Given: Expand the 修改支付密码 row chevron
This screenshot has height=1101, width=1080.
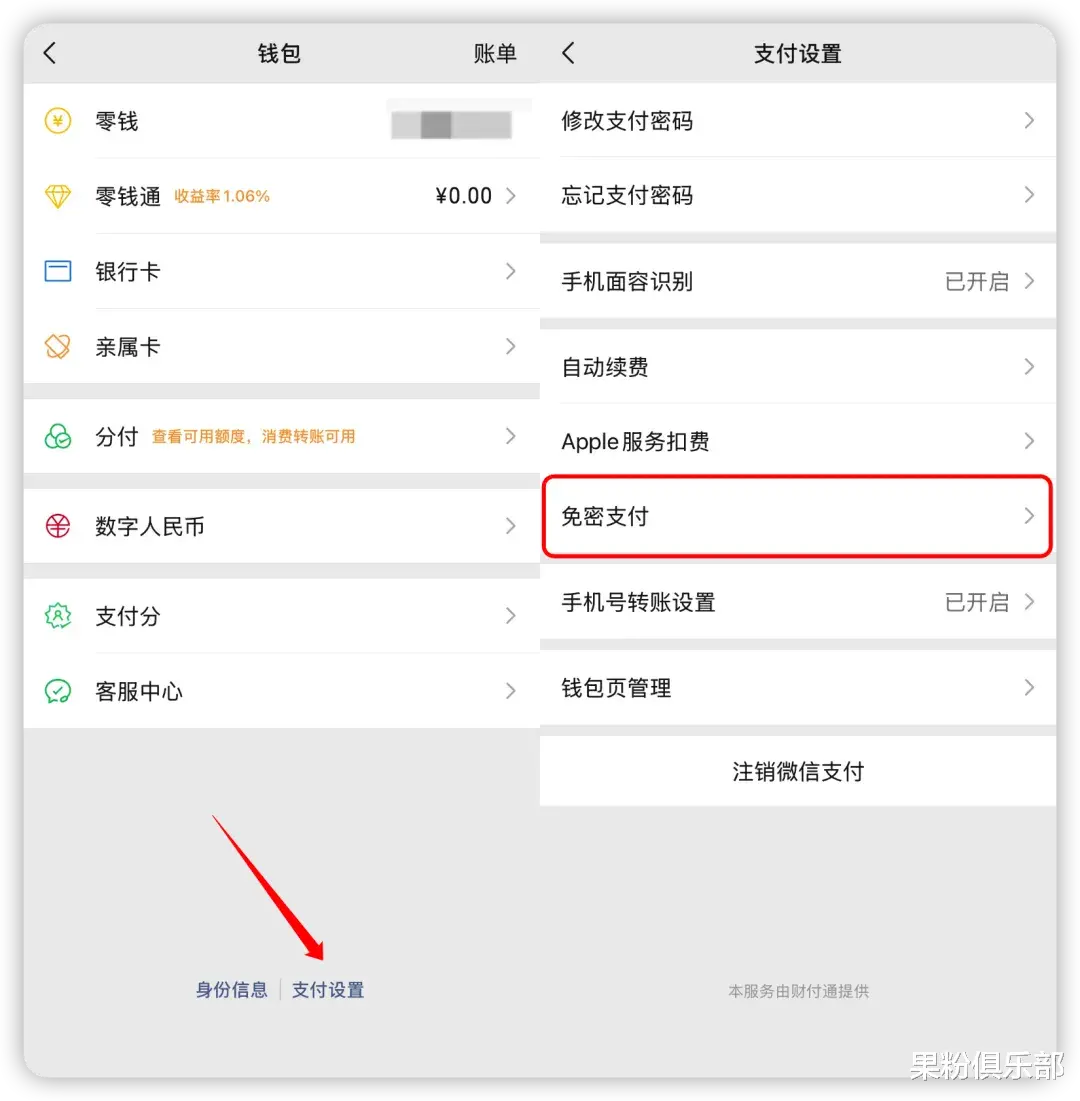Looking at the screenshot, I should (1029, 121).
